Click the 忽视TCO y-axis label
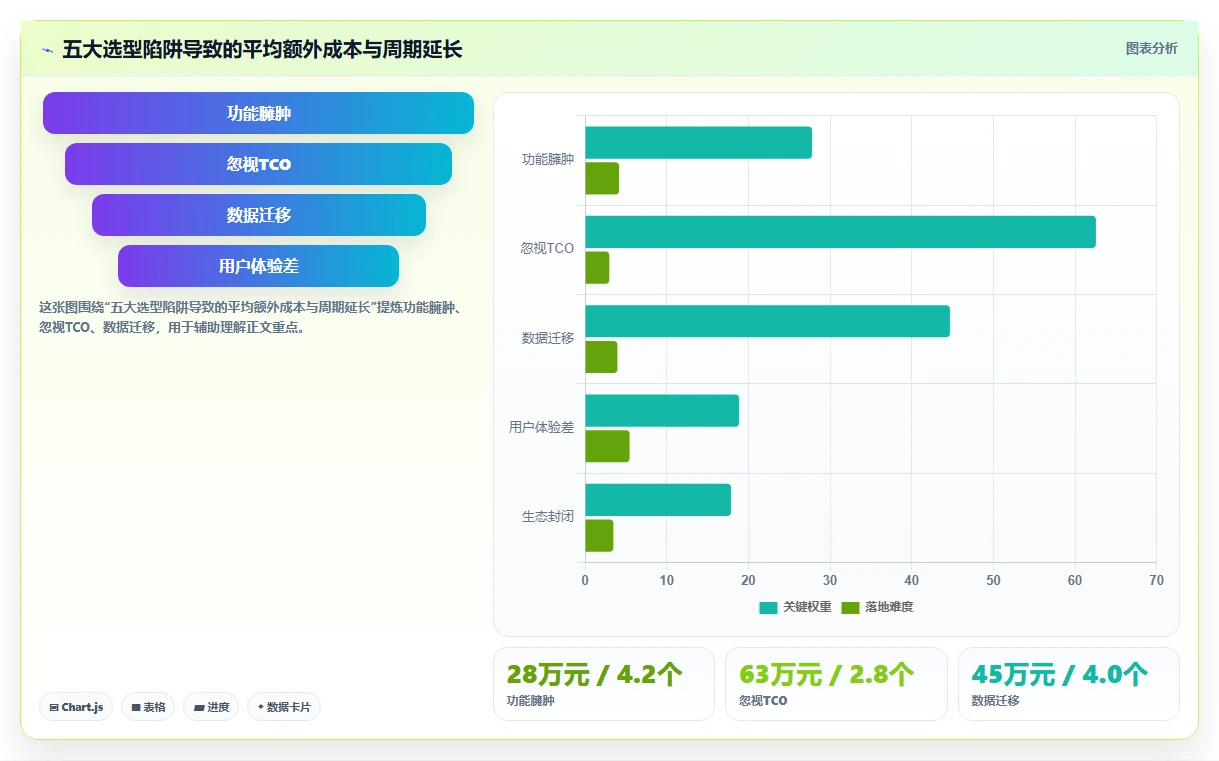Image resolution: width=1219 pixels, height=761 pixels. pyautogui.click(x=547, y=248)
